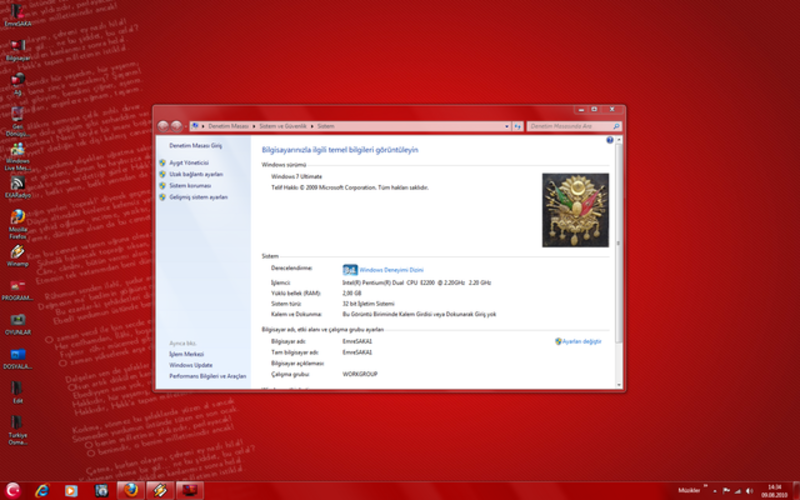This screenshot has width=800, height=500.
Task: Open the Geri Dönüşüm recycle bin icon
Action: point(17,121)
